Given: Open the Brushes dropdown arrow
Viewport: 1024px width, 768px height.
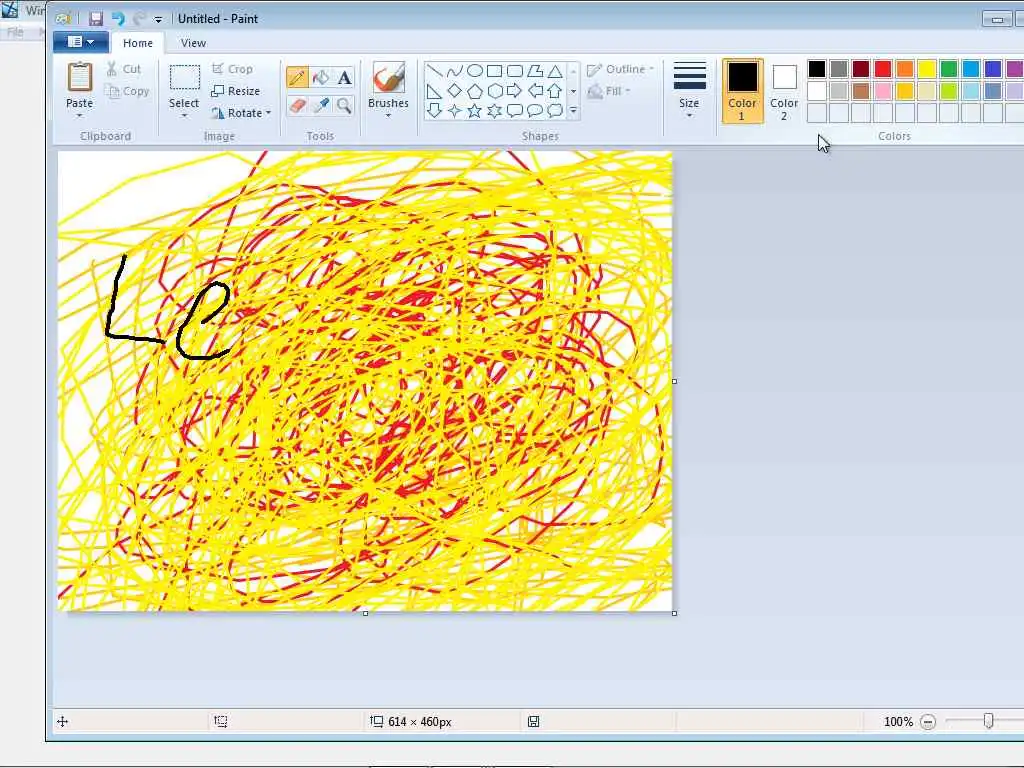Looking at the screenshot, I should pos(389,116).
